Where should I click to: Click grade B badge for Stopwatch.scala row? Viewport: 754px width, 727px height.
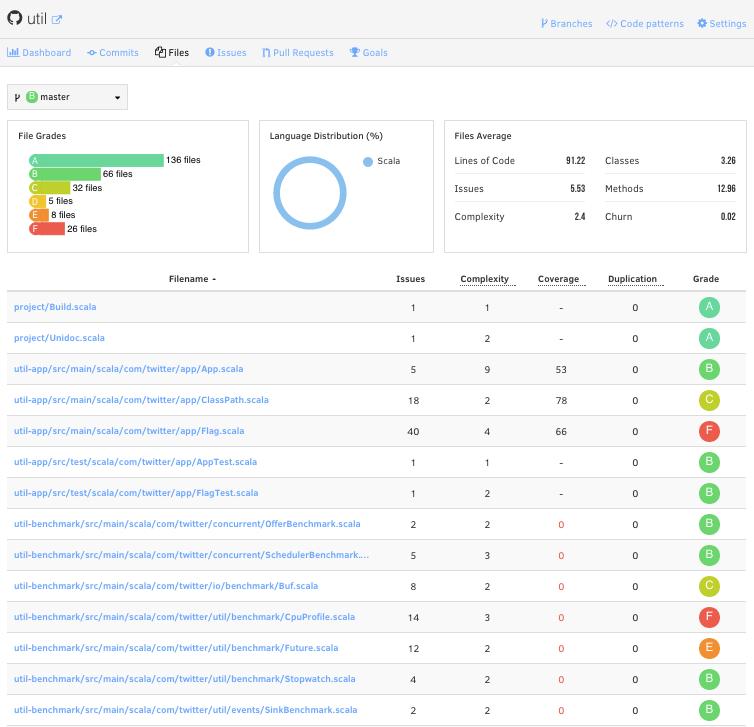[x=709, y=679]
